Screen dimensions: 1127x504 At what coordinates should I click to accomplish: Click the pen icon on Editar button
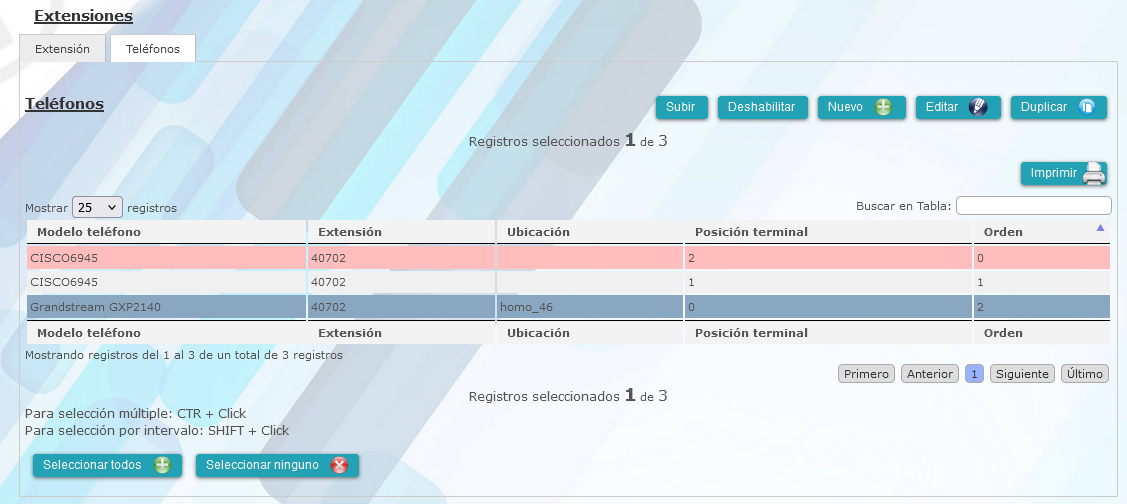(978, 107)
